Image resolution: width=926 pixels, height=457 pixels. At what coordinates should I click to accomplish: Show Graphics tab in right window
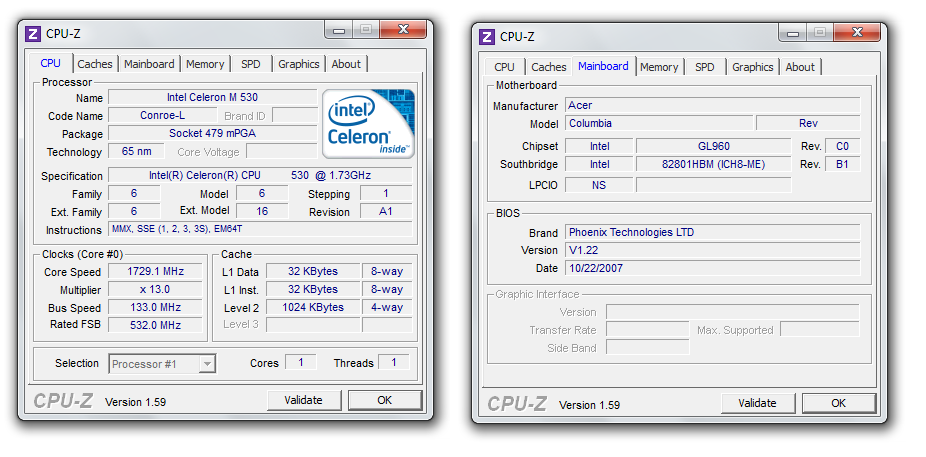coord(753,67)
